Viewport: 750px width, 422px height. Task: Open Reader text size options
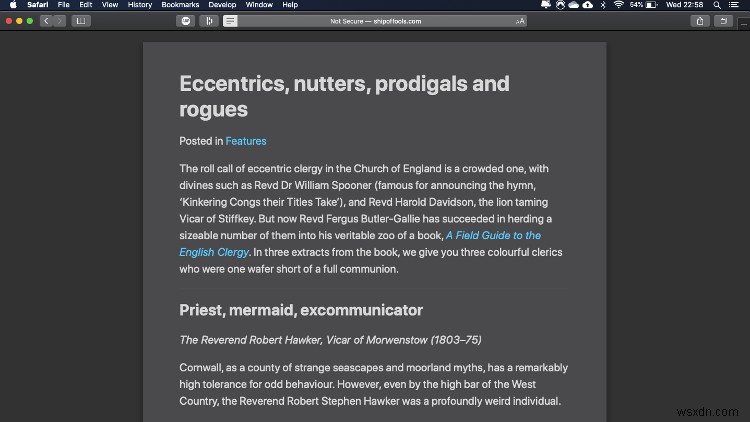pos(520,20)
